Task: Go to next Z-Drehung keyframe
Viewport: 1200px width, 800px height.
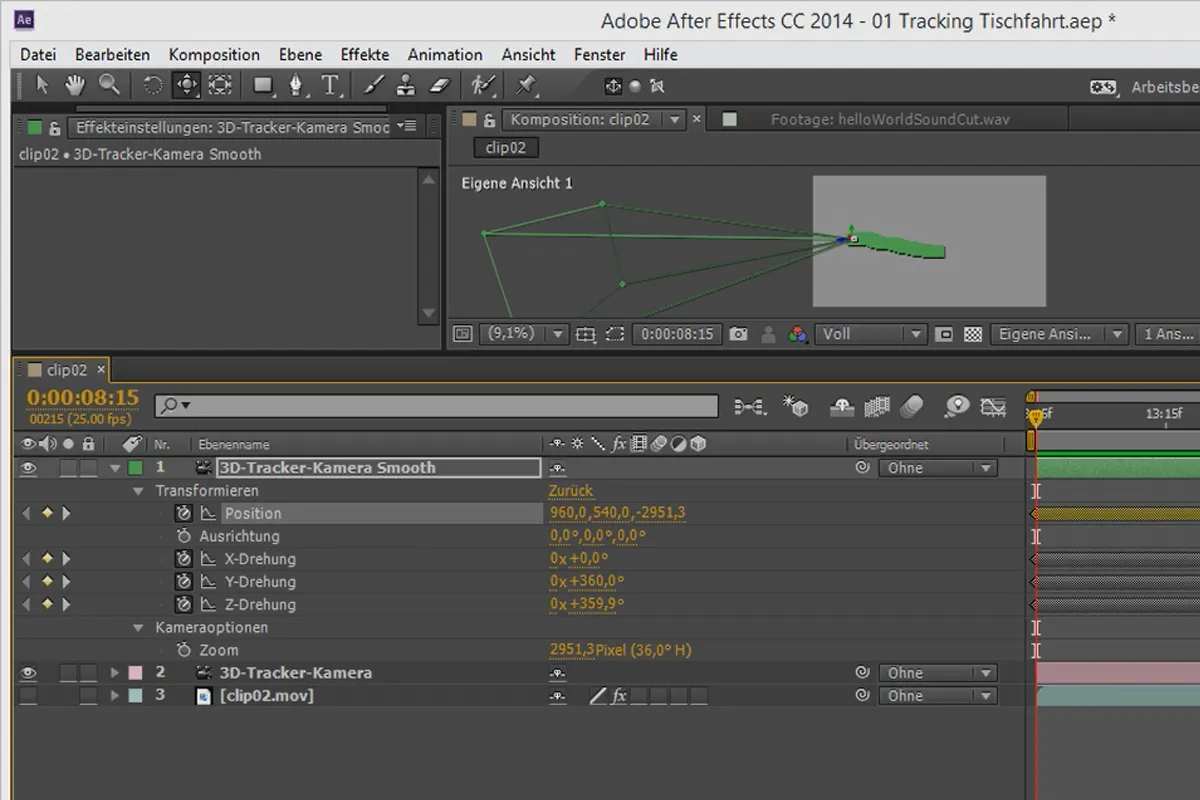Action: tap(66, 605)
